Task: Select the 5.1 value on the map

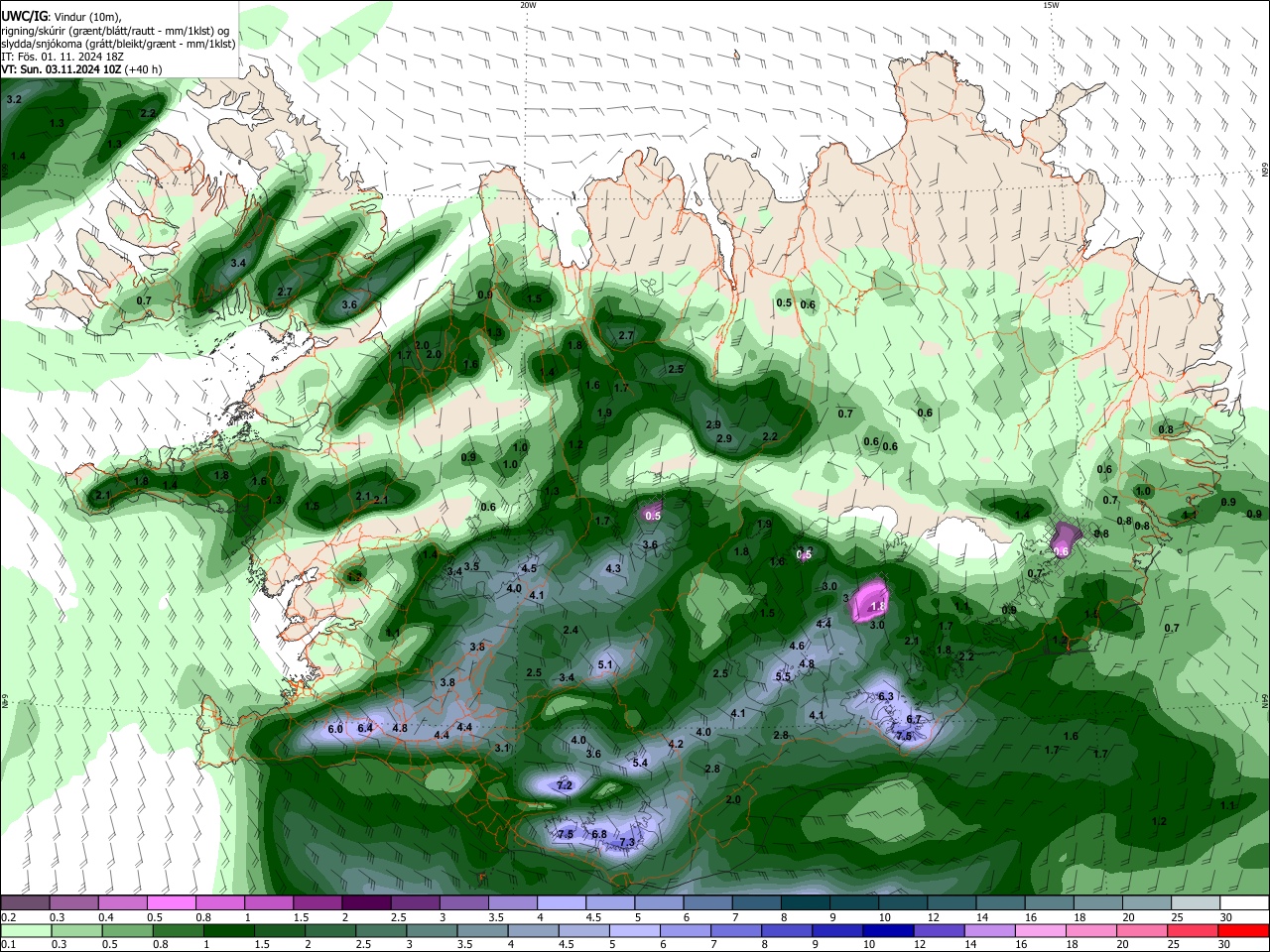Action: tap(605, 664)
